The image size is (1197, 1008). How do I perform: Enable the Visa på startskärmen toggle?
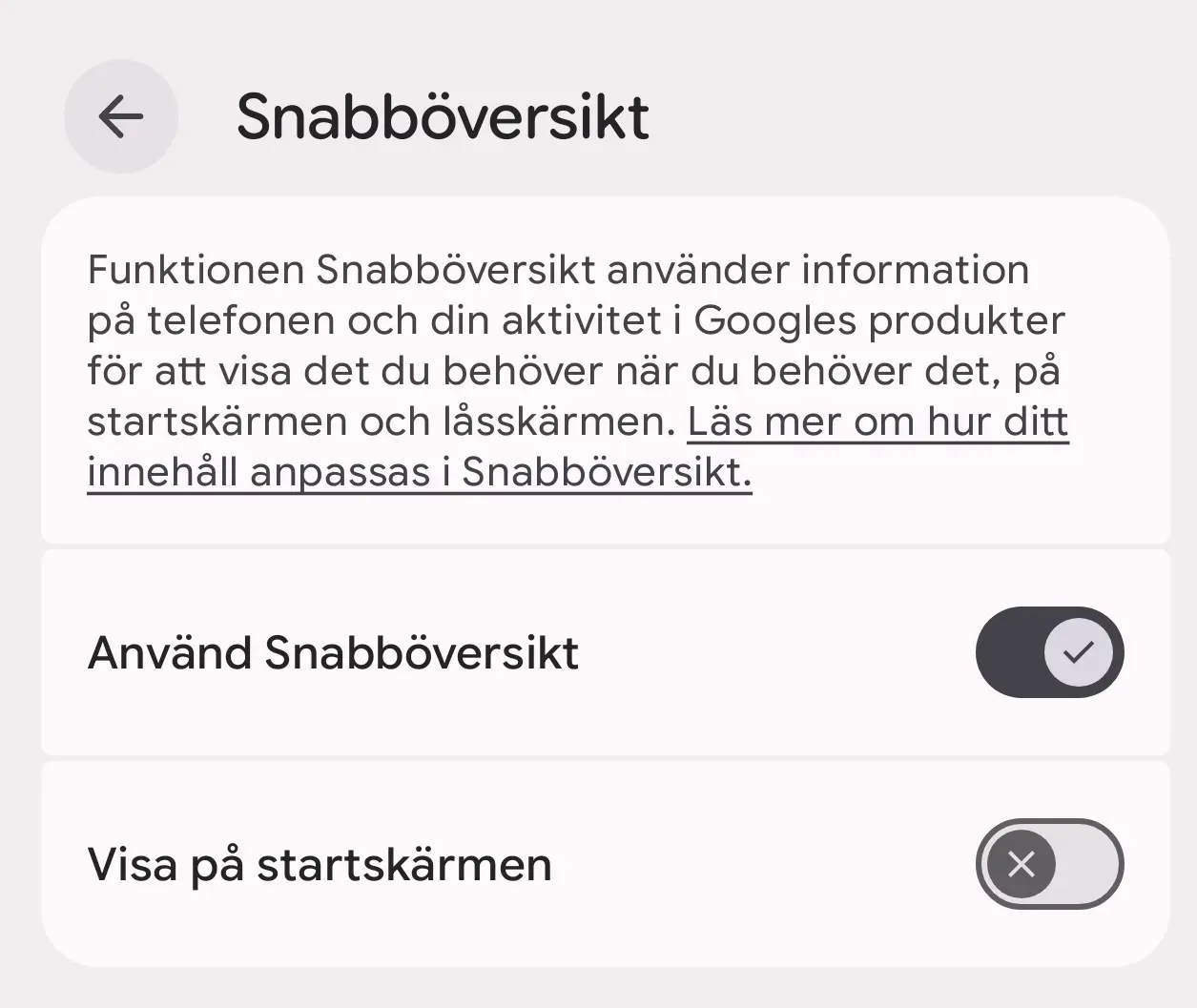coord(1049,864)
